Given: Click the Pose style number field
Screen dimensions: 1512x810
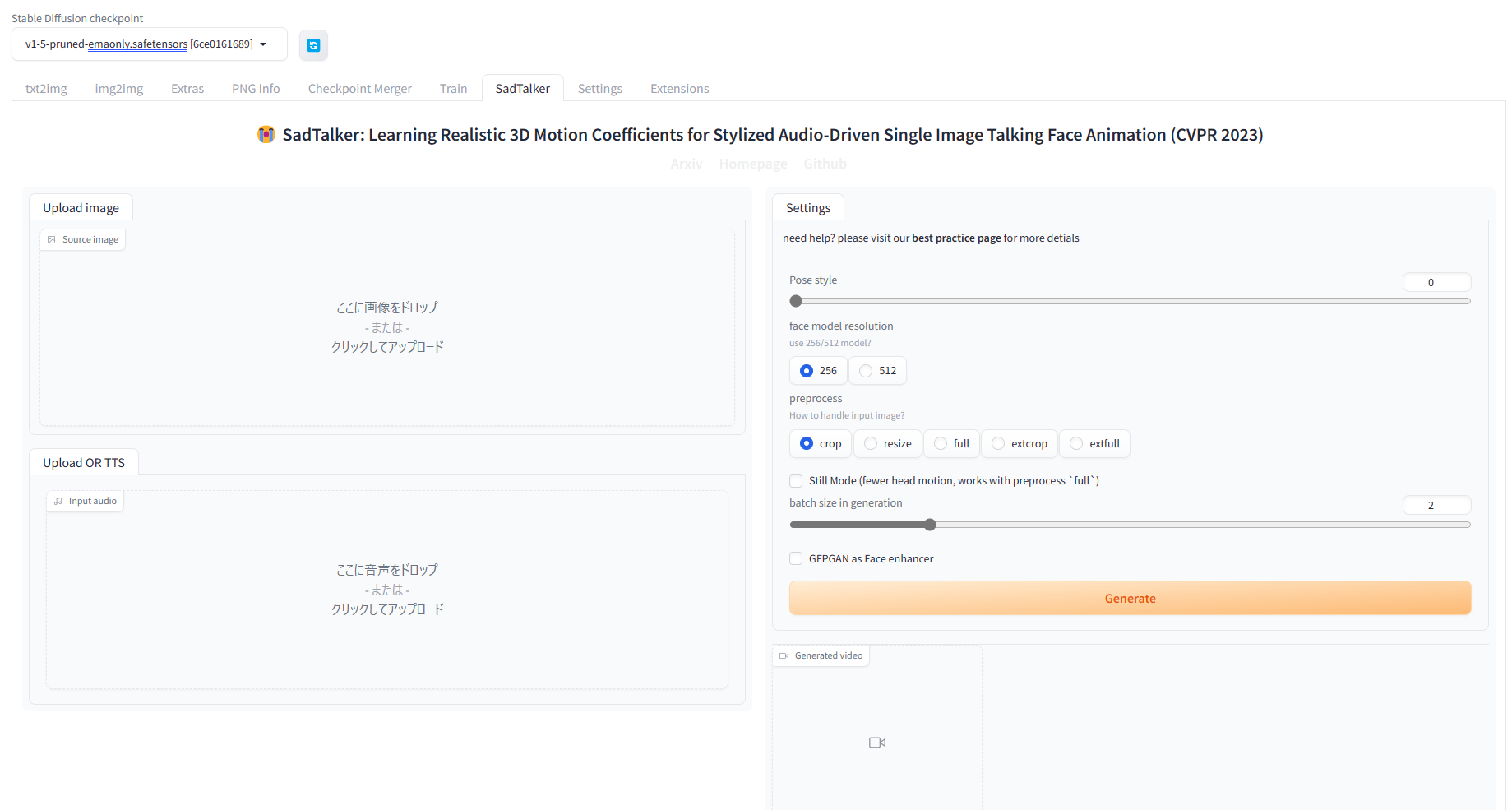Looking at the screenshot, I should [1436, 282].
